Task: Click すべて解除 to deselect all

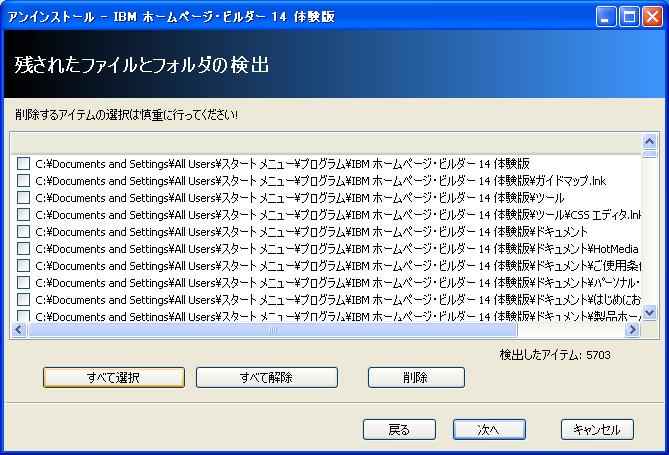Action: tap(267, 377)
